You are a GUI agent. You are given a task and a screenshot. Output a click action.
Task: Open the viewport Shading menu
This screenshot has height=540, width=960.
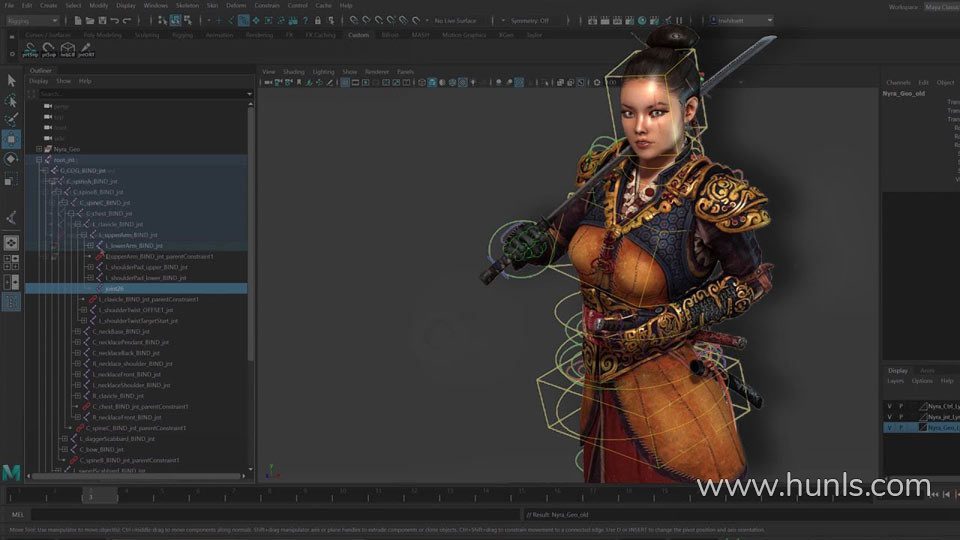tap(293, 72)
